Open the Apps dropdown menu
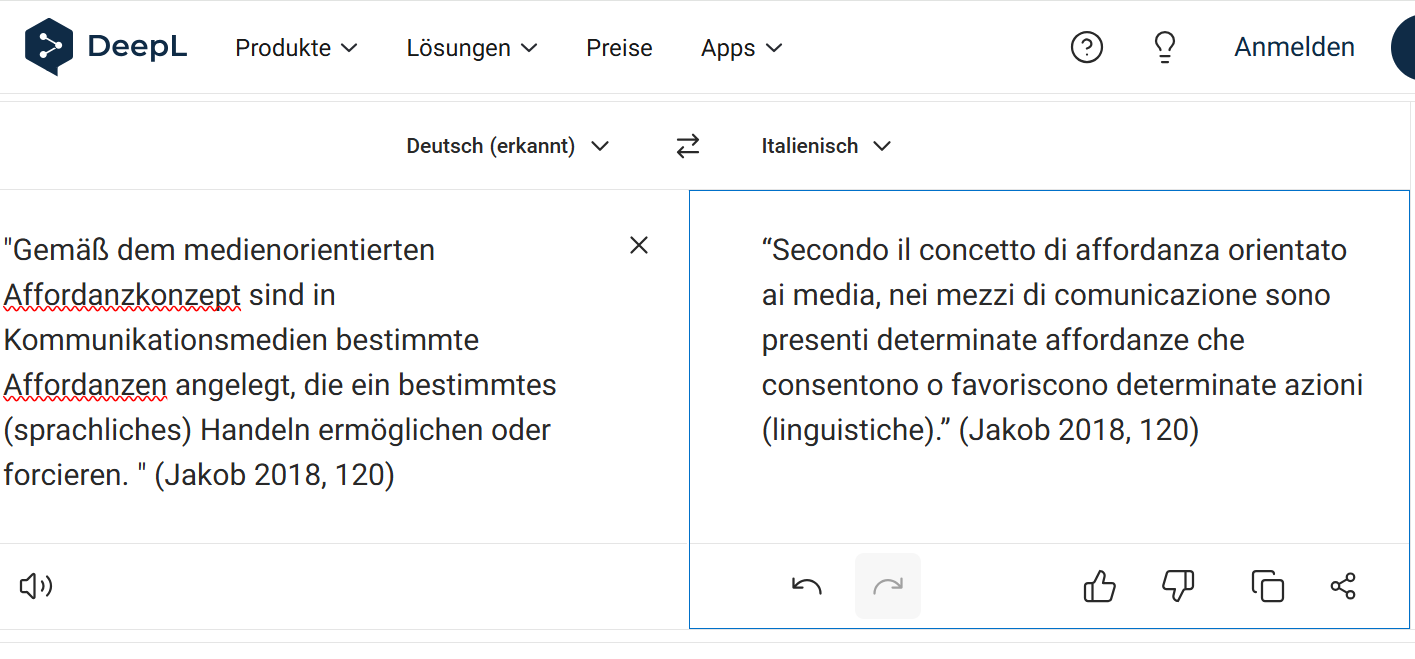 pos(742,48)
